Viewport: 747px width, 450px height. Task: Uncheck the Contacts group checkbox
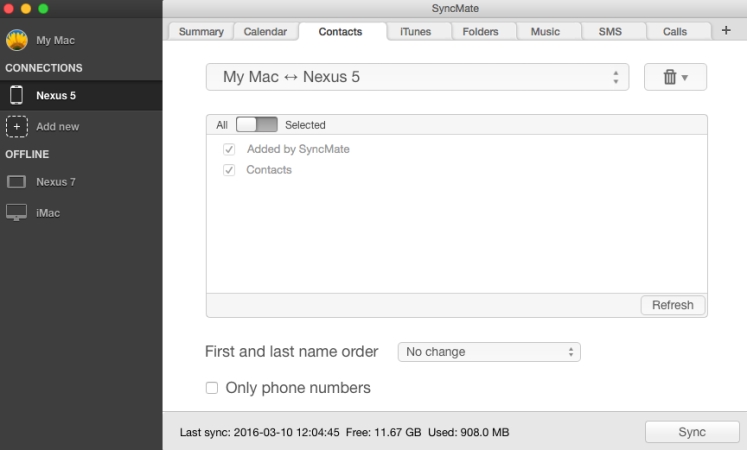tap(229, 170)
